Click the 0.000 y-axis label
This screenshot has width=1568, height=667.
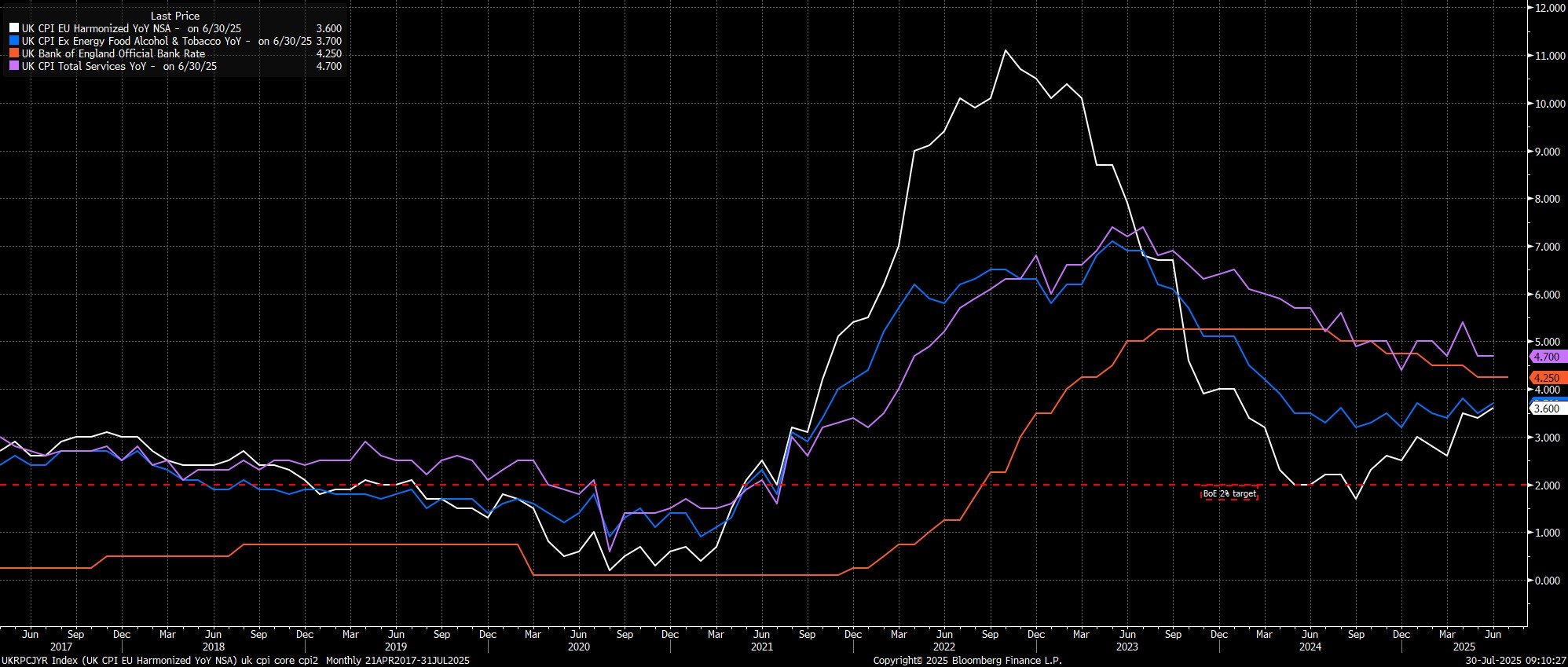tap(1547, 581)
